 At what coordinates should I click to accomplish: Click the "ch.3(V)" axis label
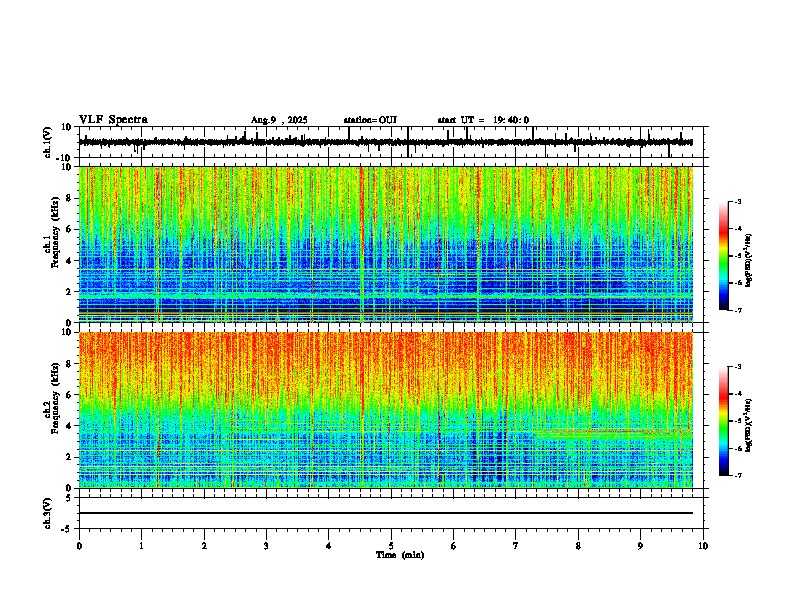pos(48,514)
